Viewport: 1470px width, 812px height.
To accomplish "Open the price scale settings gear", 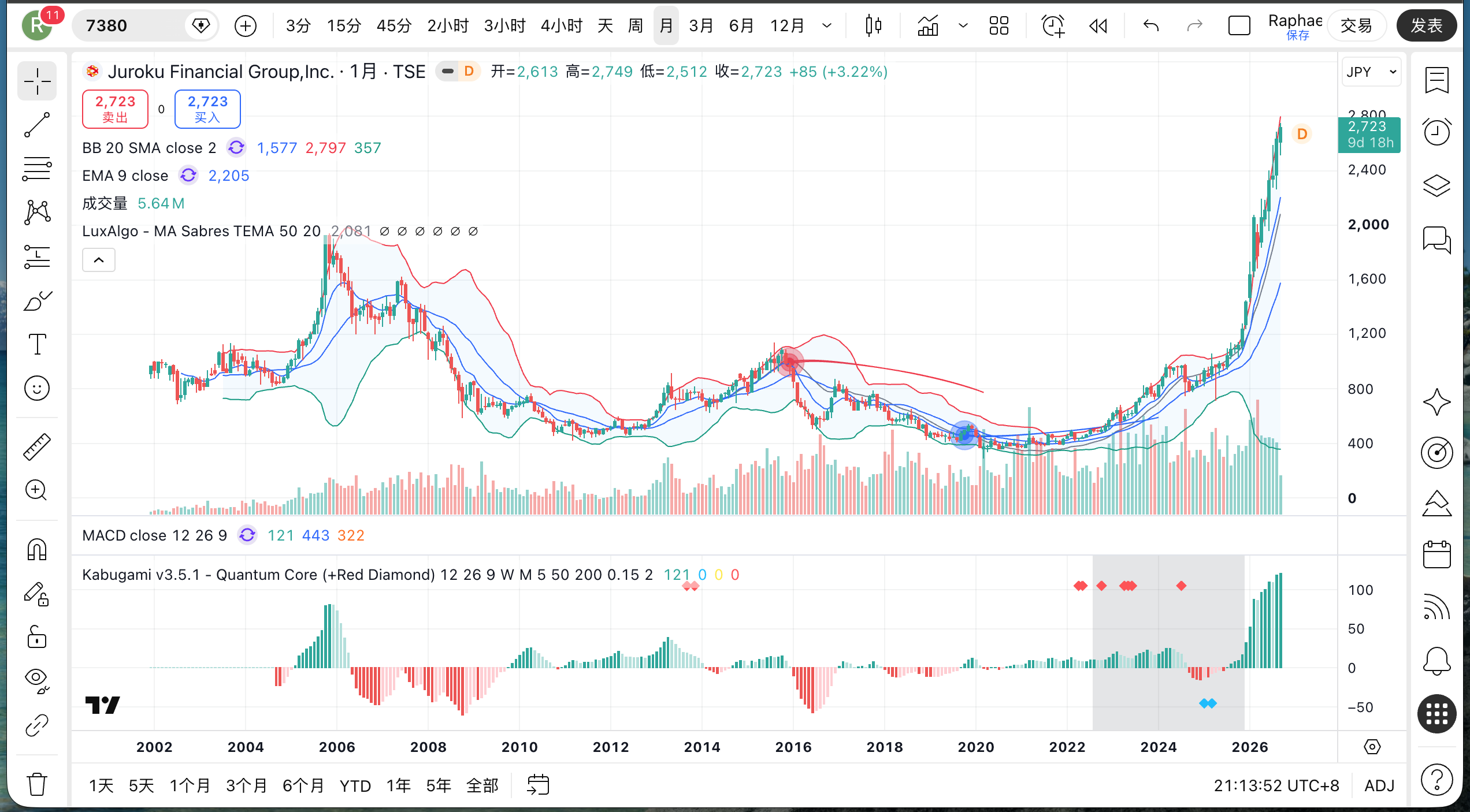I will coord(1372,747).
